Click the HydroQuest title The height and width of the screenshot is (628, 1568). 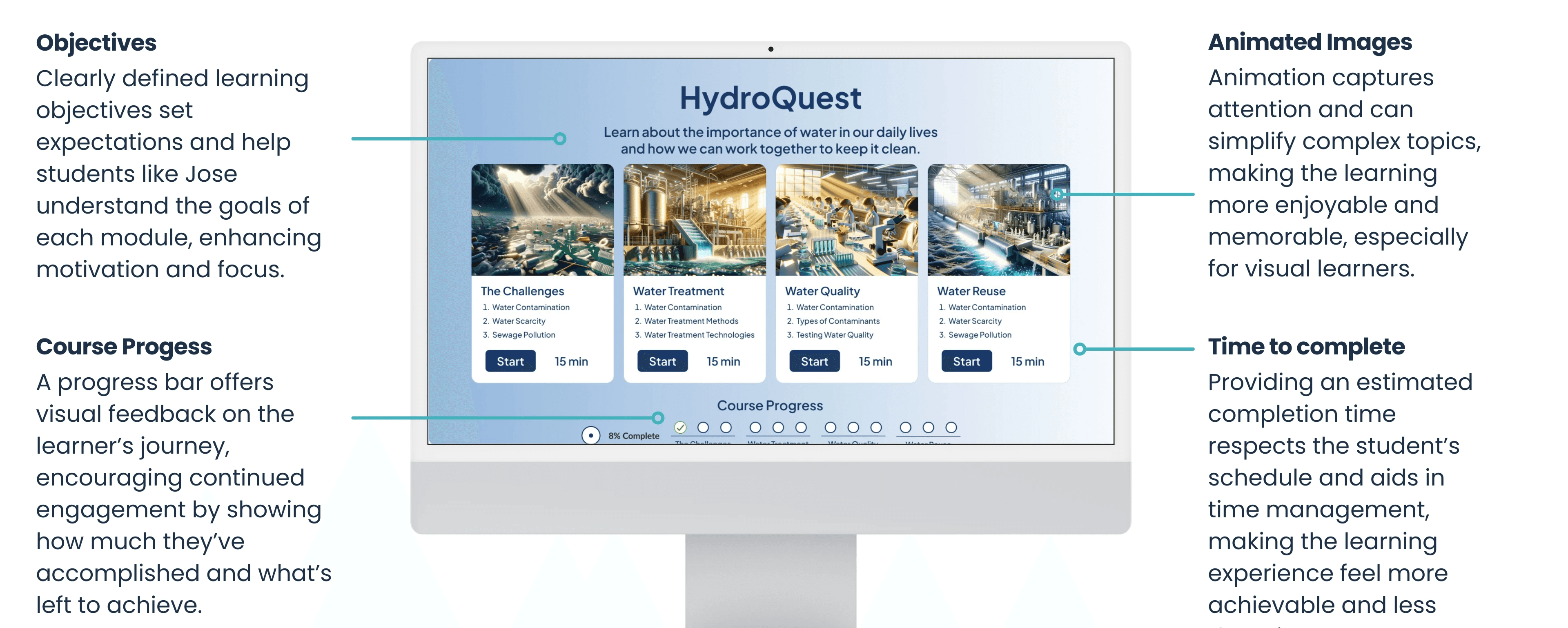(771, 98)
